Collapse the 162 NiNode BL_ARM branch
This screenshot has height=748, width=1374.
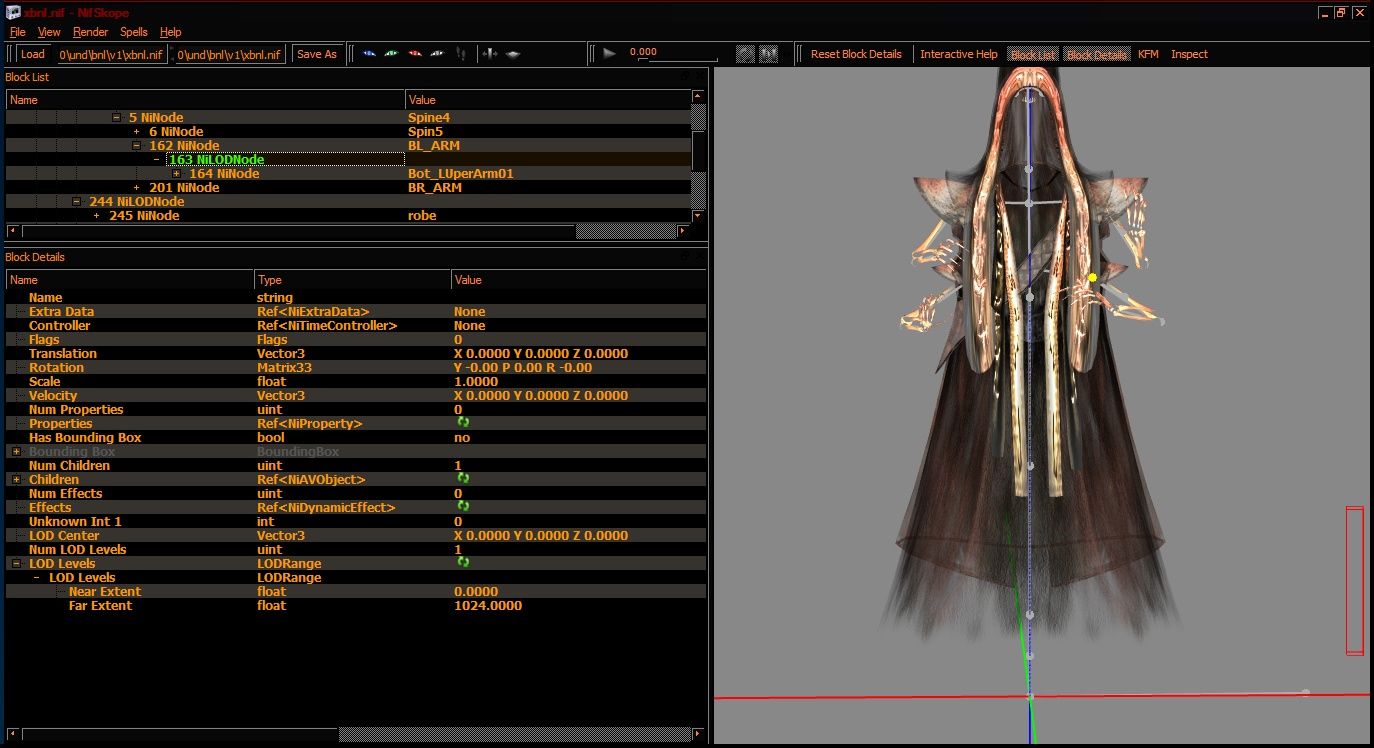point(136,145)
